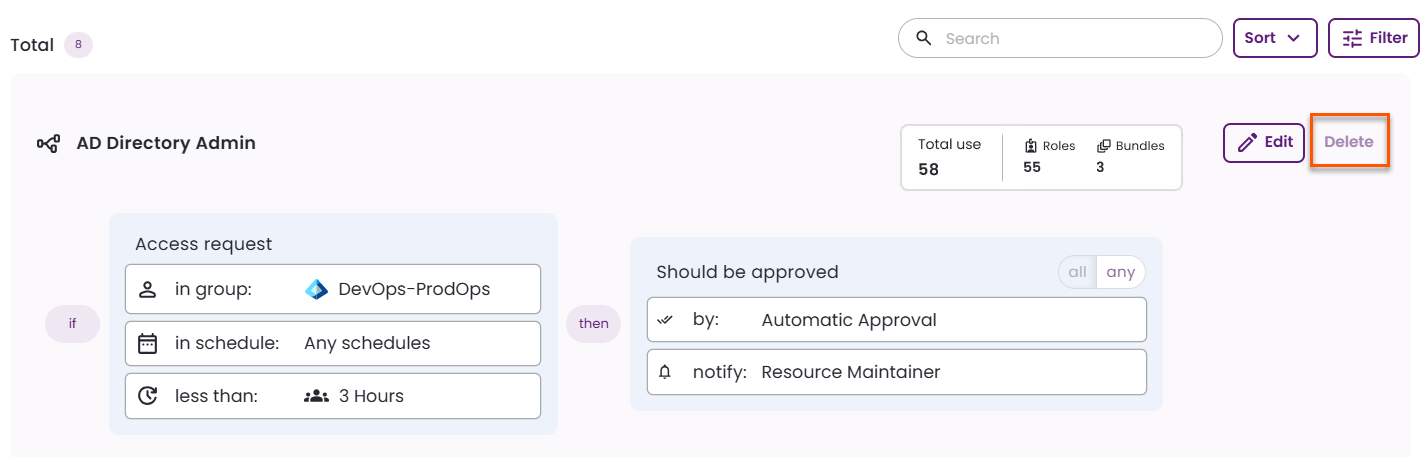Image resolution: width=1428 pixels, height=457 pixels.
Task: Click the Bundles stack icon
Action: click(1104, 146)
